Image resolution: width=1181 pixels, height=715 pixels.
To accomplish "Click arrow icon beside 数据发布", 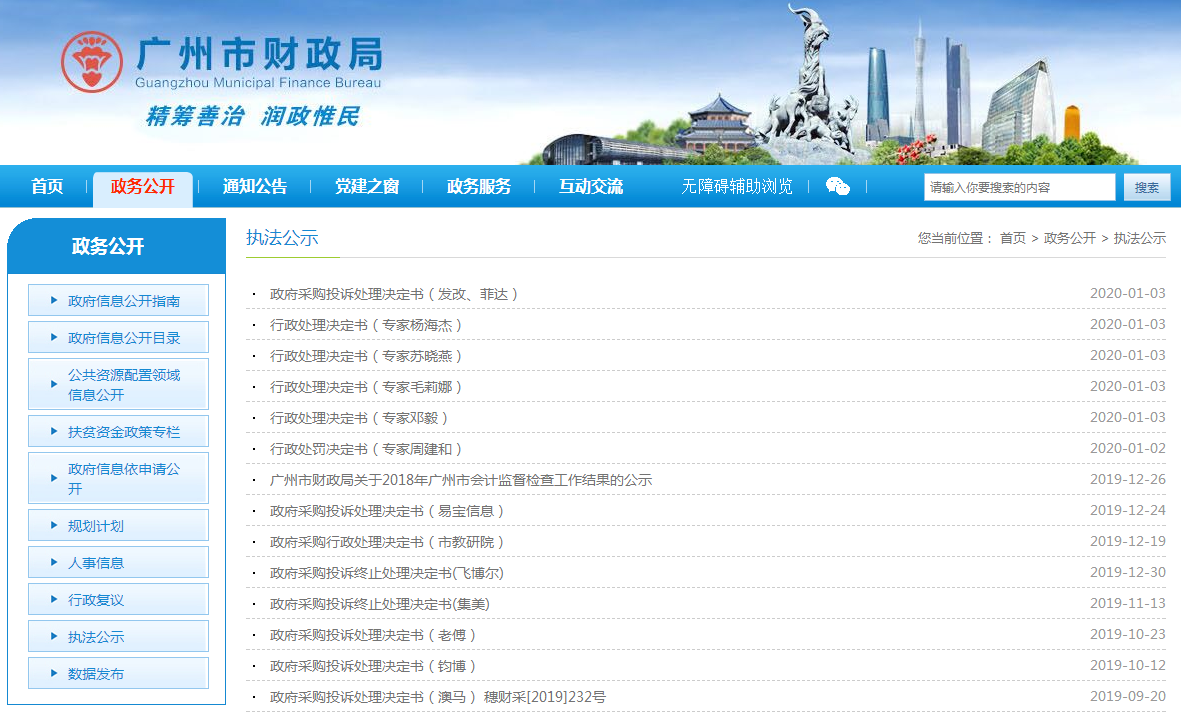I will (54, 673).
